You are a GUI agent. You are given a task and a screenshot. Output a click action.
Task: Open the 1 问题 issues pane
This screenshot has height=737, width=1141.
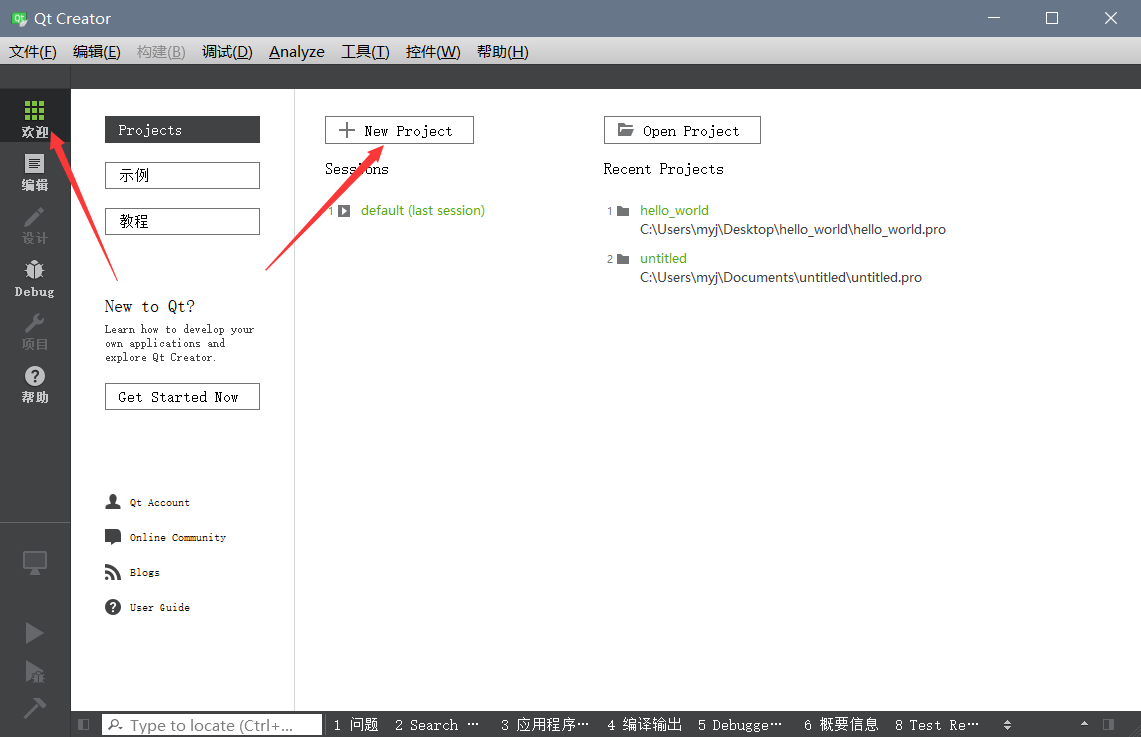pos(356,725)
